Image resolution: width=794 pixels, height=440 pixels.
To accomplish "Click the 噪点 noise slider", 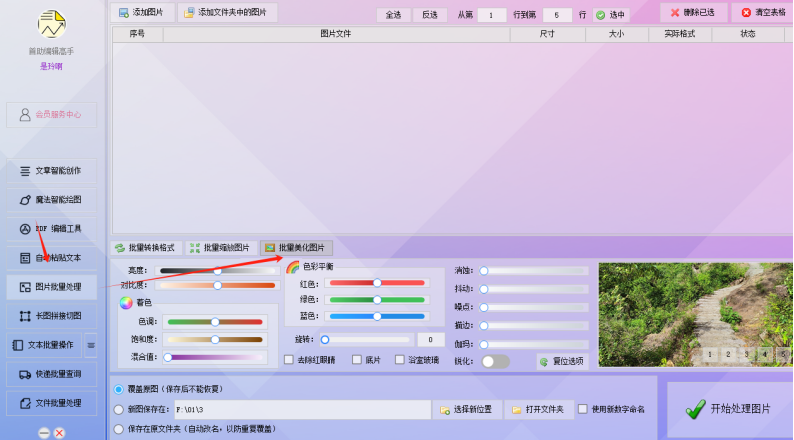I will [534, 307].
